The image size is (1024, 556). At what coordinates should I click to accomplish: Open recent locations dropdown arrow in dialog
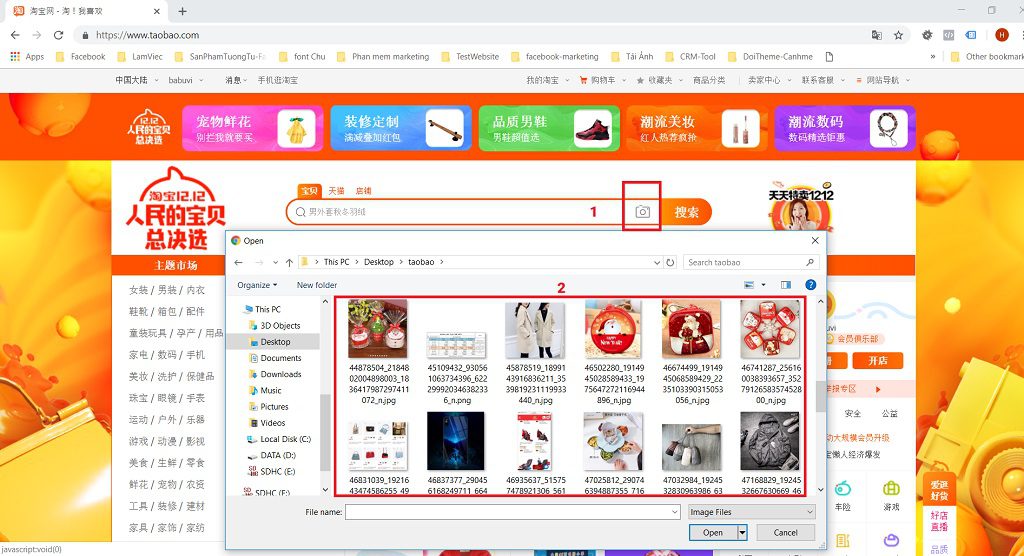point(276,263)
